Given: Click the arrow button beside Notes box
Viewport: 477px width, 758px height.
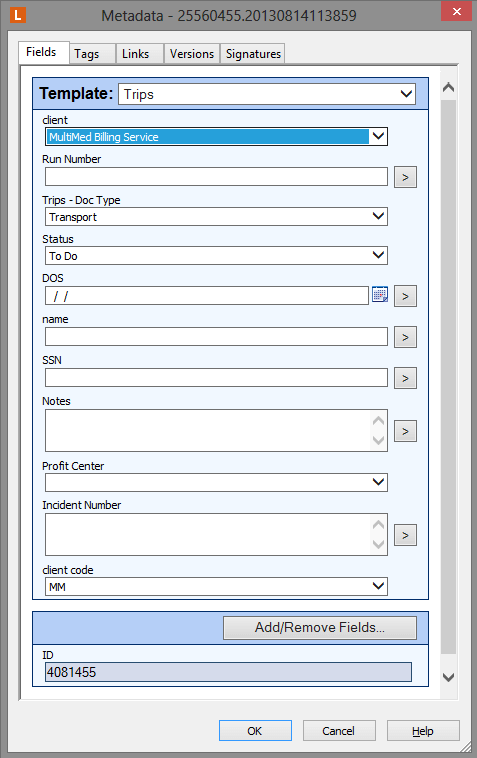Looking at the screenshot, I should click(x=405, y=431).
